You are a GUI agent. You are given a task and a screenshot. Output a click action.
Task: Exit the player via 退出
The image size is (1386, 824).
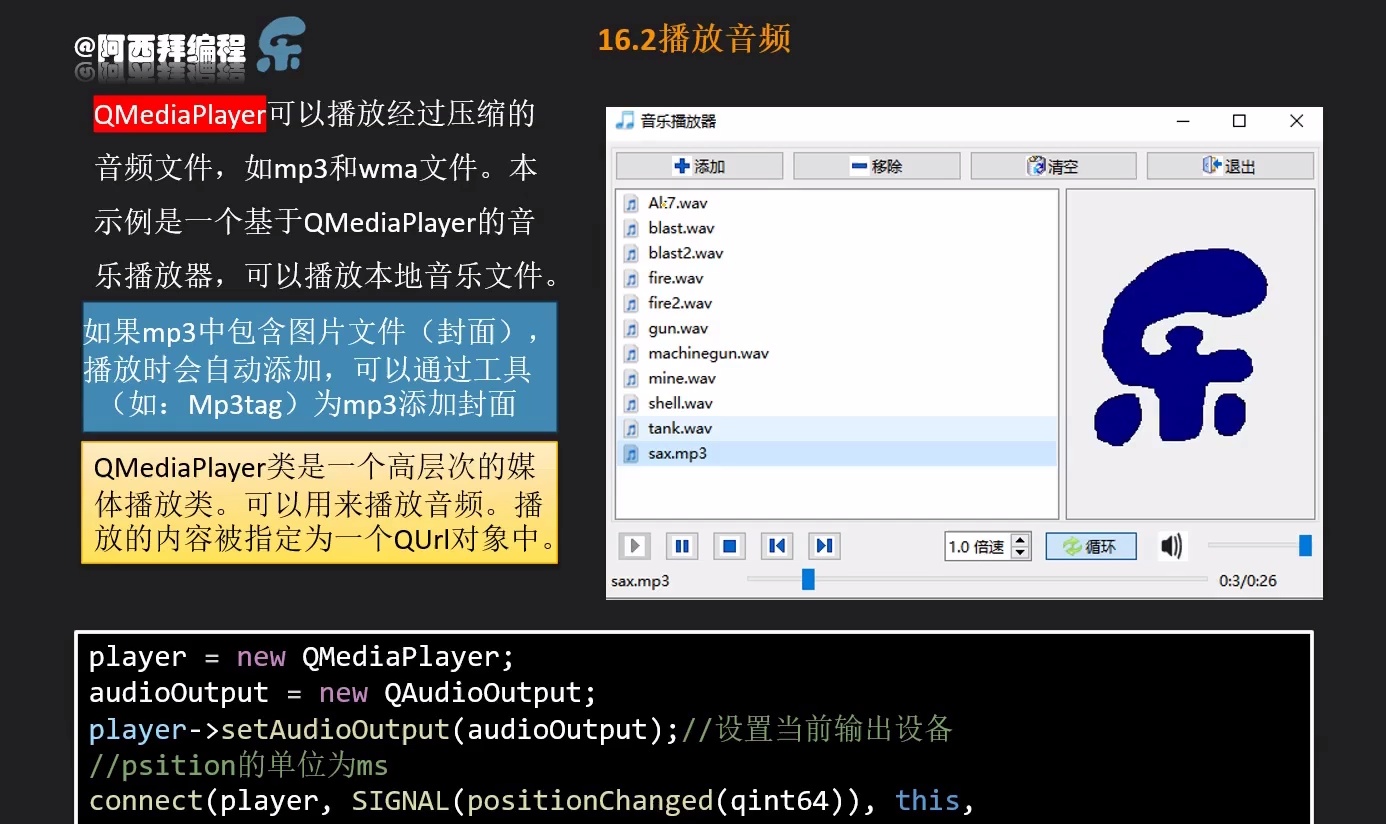pyautogui.click(x=1230, y=165)
